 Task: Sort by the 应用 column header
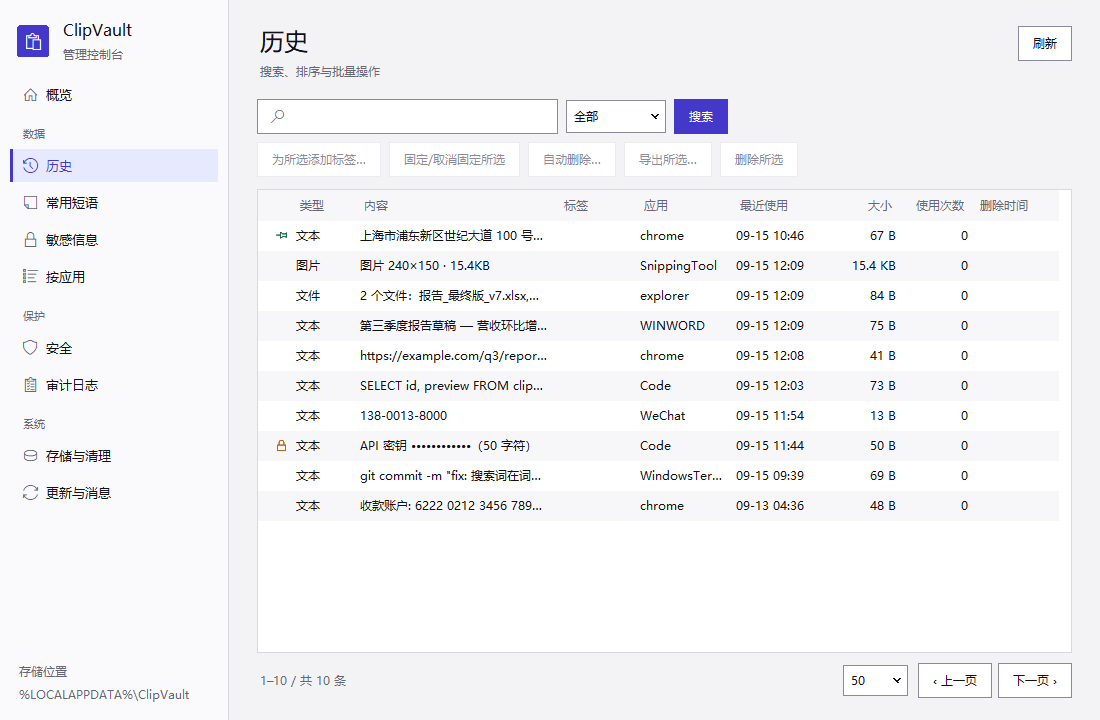[656, 206]
